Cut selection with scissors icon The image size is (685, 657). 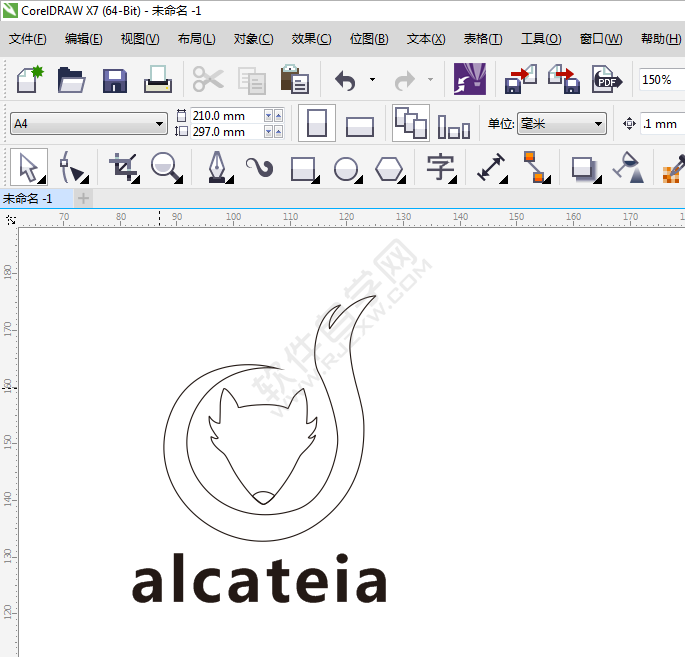point(208,79)
